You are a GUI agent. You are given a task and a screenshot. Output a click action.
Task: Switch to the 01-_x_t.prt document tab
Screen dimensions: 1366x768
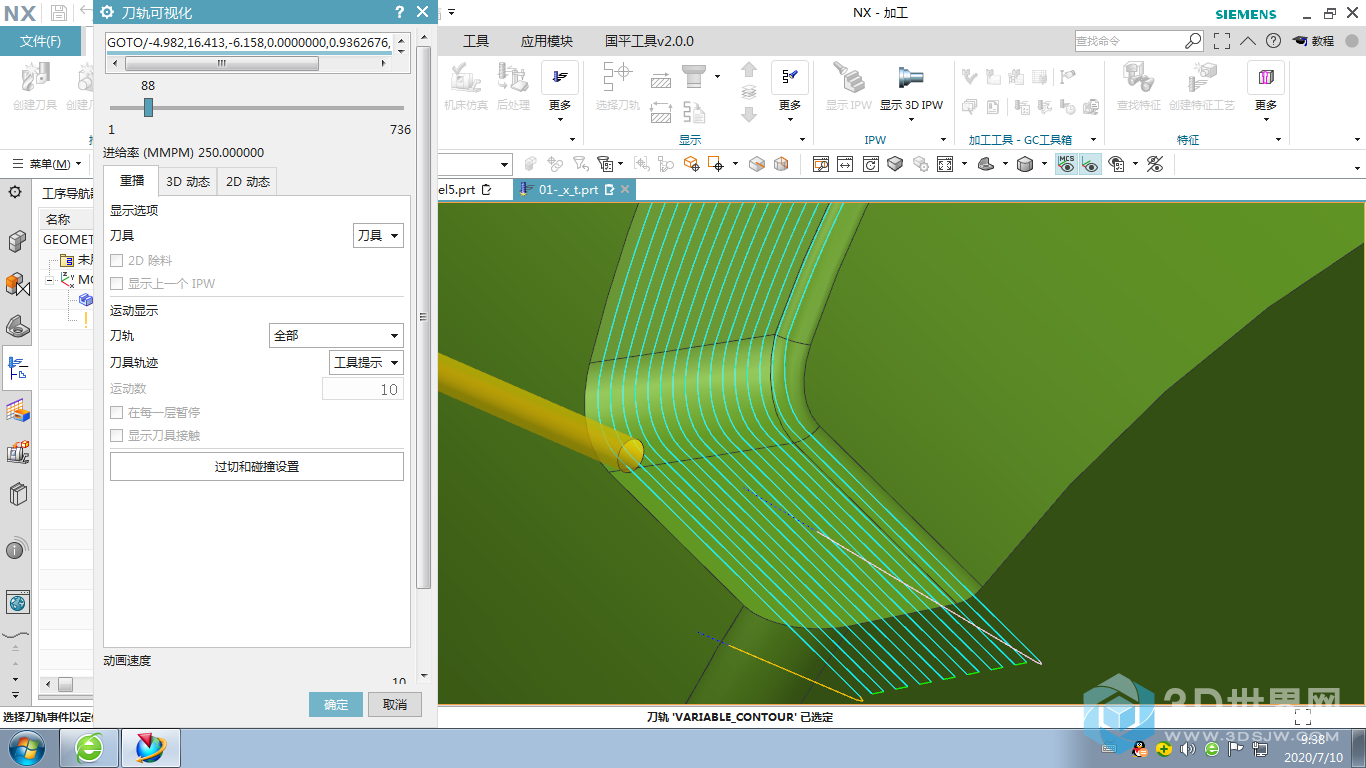click(x=575, y=189)
